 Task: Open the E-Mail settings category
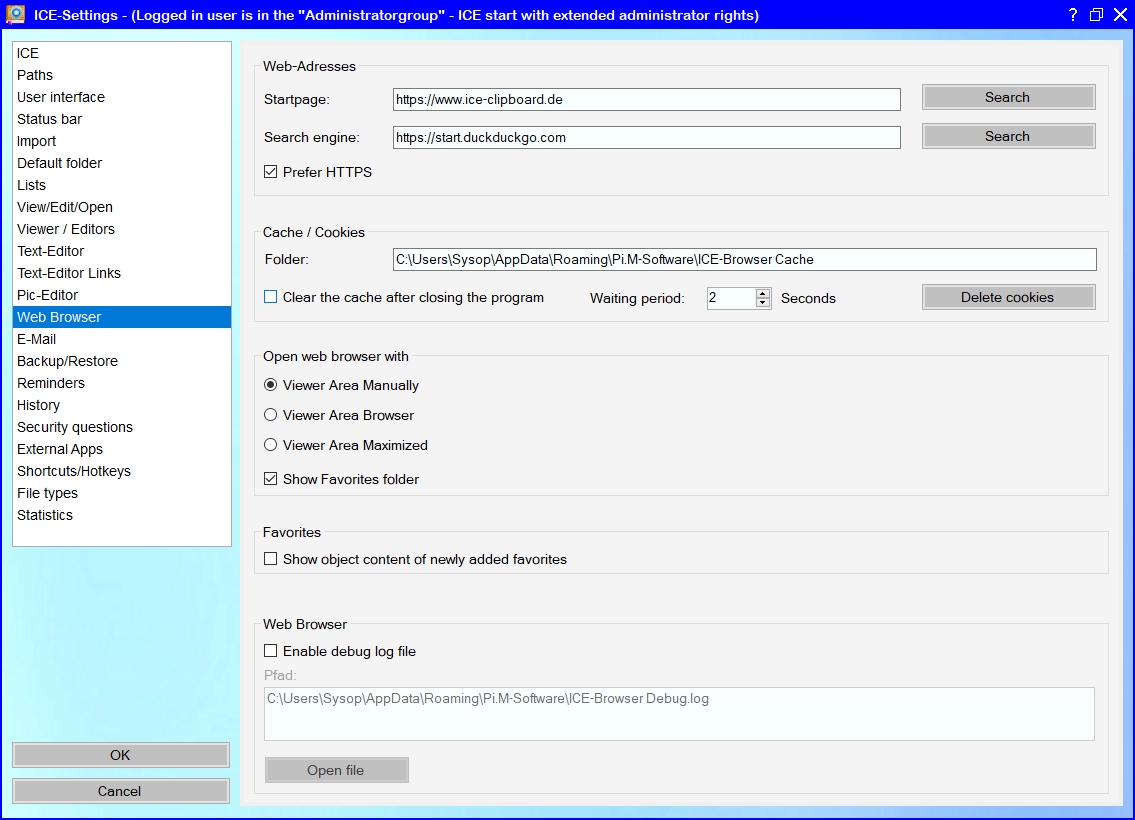point(37,339)
